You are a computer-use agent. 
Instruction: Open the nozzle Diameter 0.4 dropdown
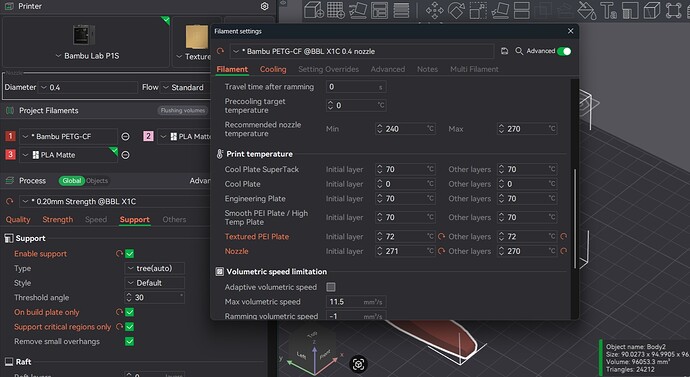coord(88,87)
